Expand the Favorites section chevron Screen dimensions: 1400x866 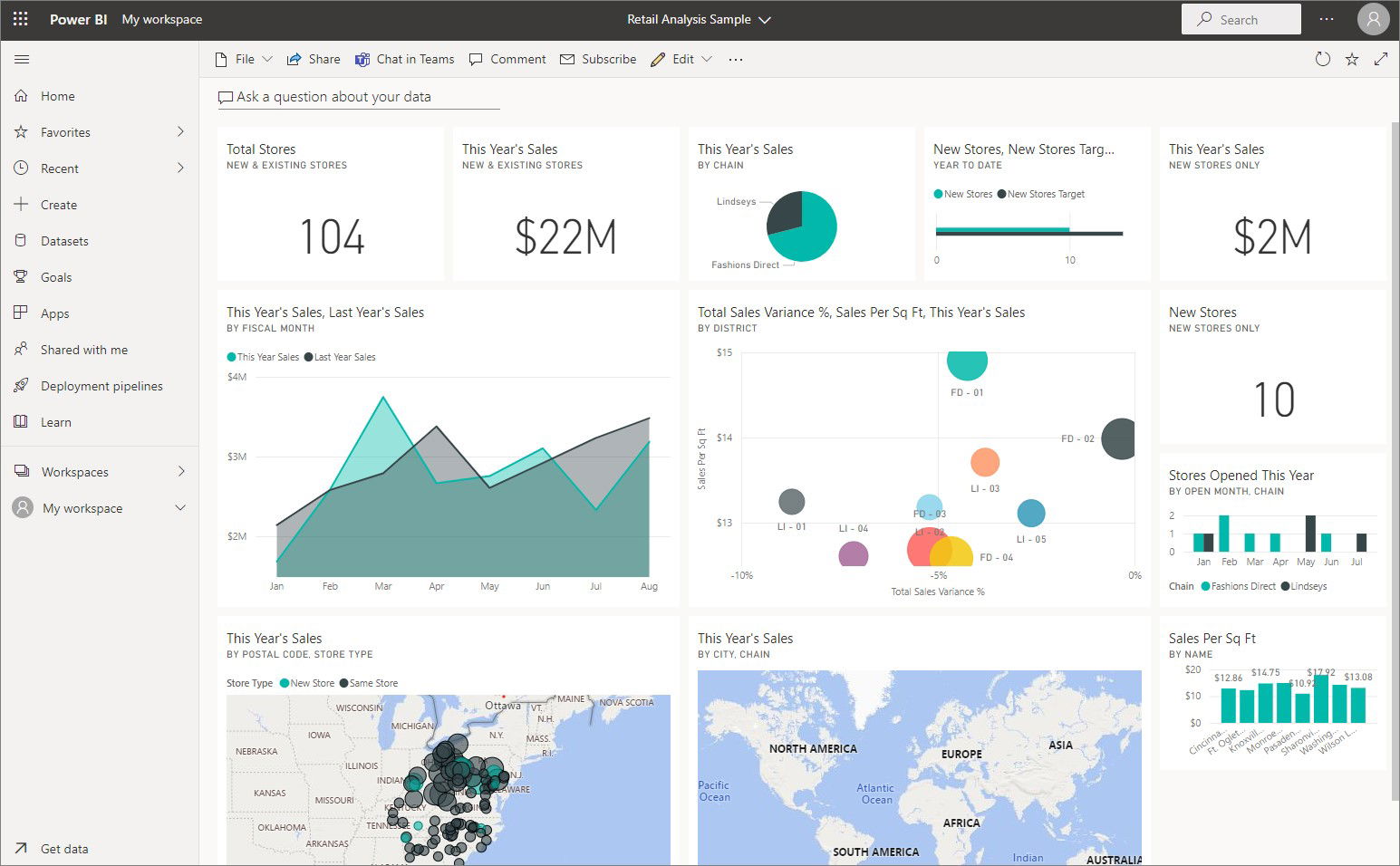pyautogui.click(x=179, y=131)
